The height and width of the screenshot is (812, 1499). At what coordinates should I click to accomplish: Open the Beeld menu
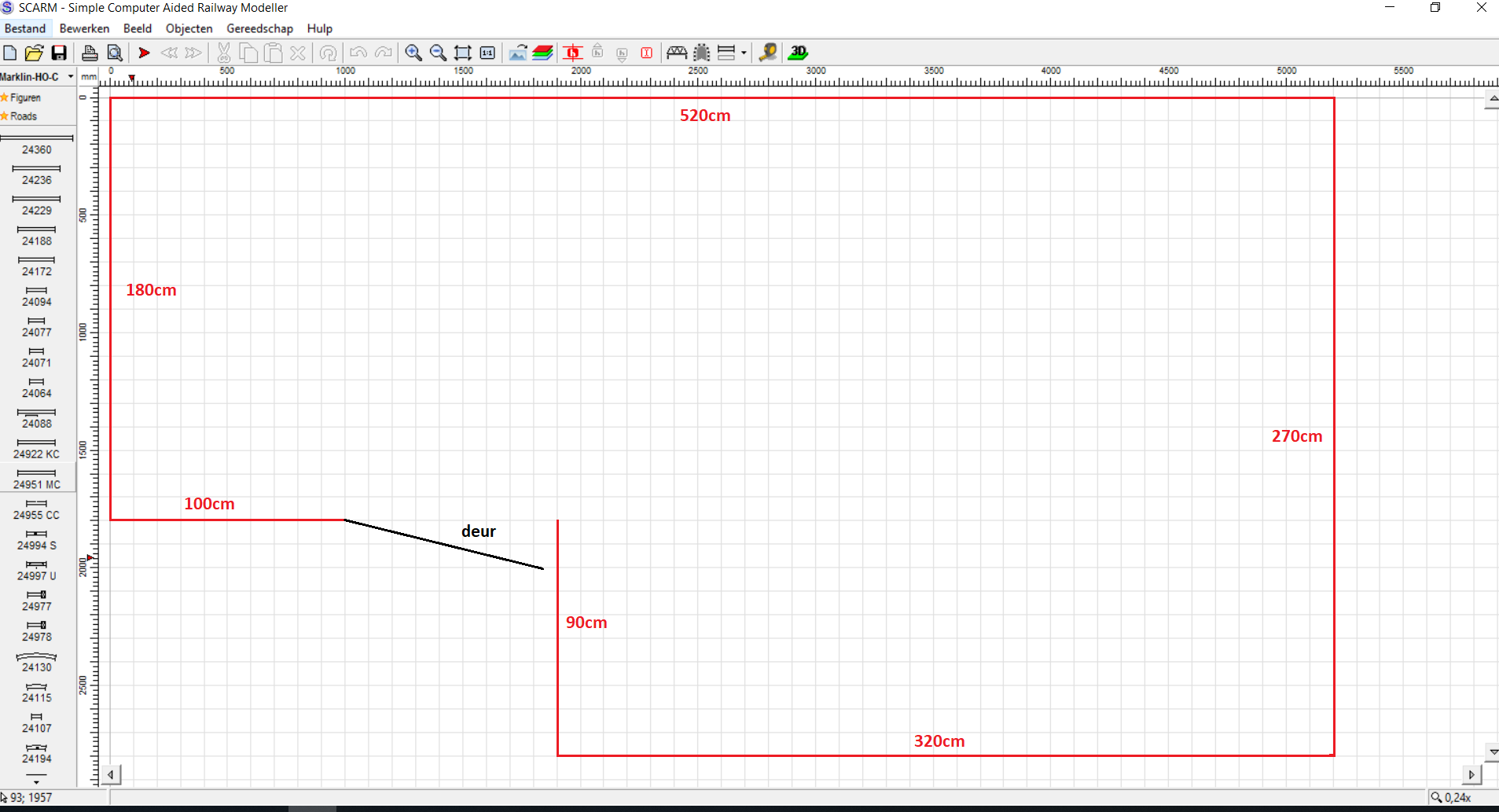(x=138, y=28)
